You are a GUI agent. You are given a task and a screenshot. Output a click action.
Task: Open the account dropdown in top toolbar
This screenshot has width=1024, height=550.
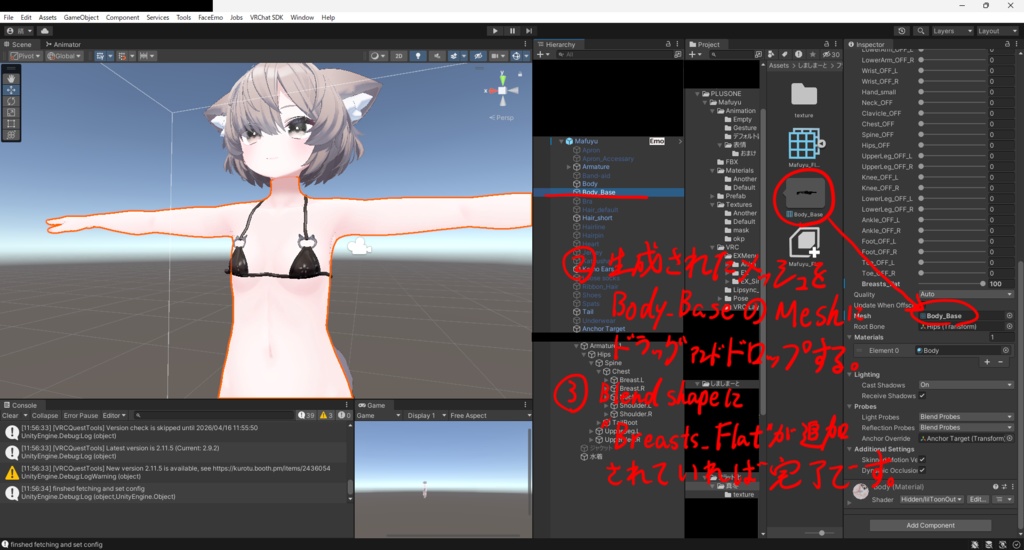[x=19, y=31]
